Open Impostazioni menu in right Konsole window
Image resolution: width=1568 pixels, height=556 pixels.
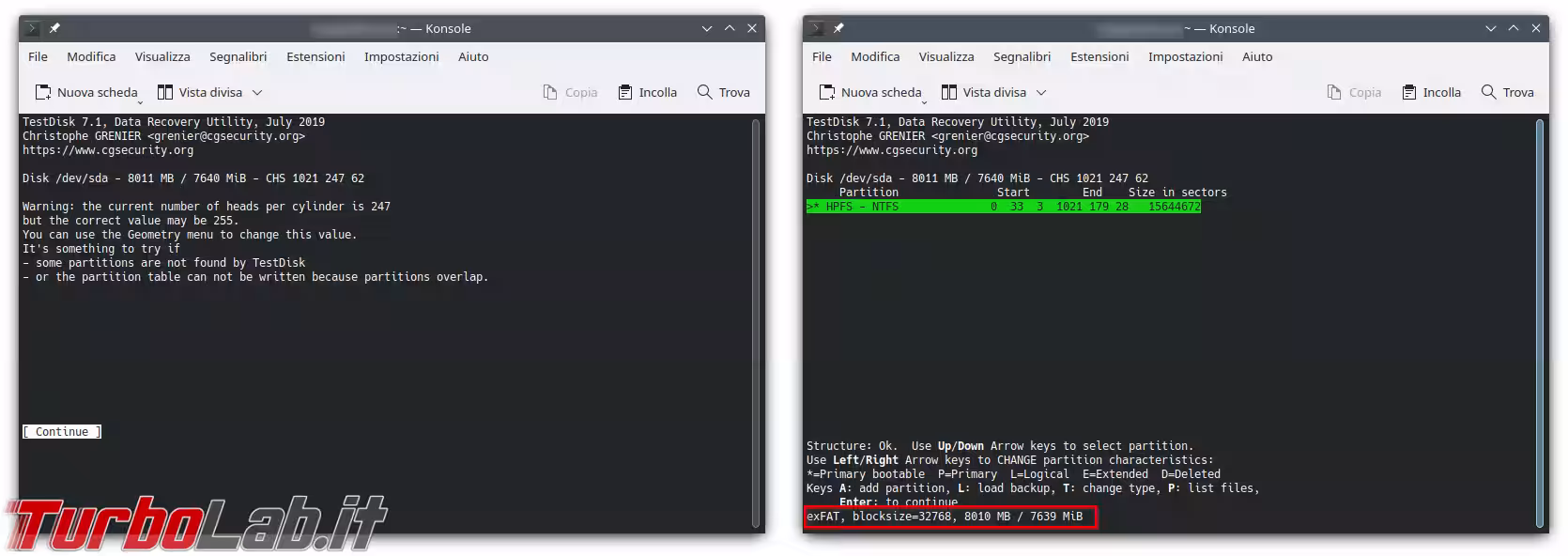[x=1185, y=56]
